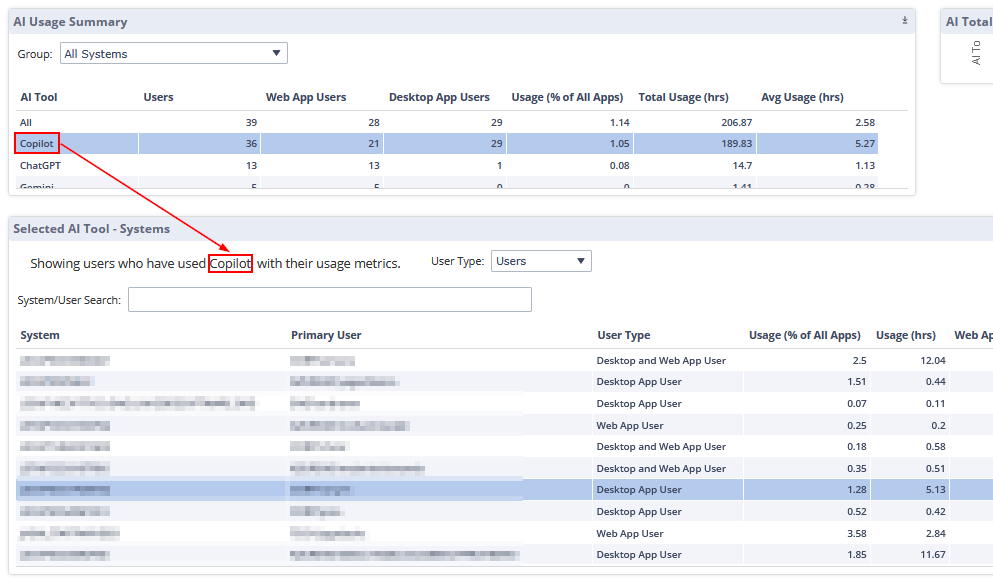Sort systems table by Usage (hrs) column
Image resolution: width=993 pixels, height=584 pixels.
point(905,335)
